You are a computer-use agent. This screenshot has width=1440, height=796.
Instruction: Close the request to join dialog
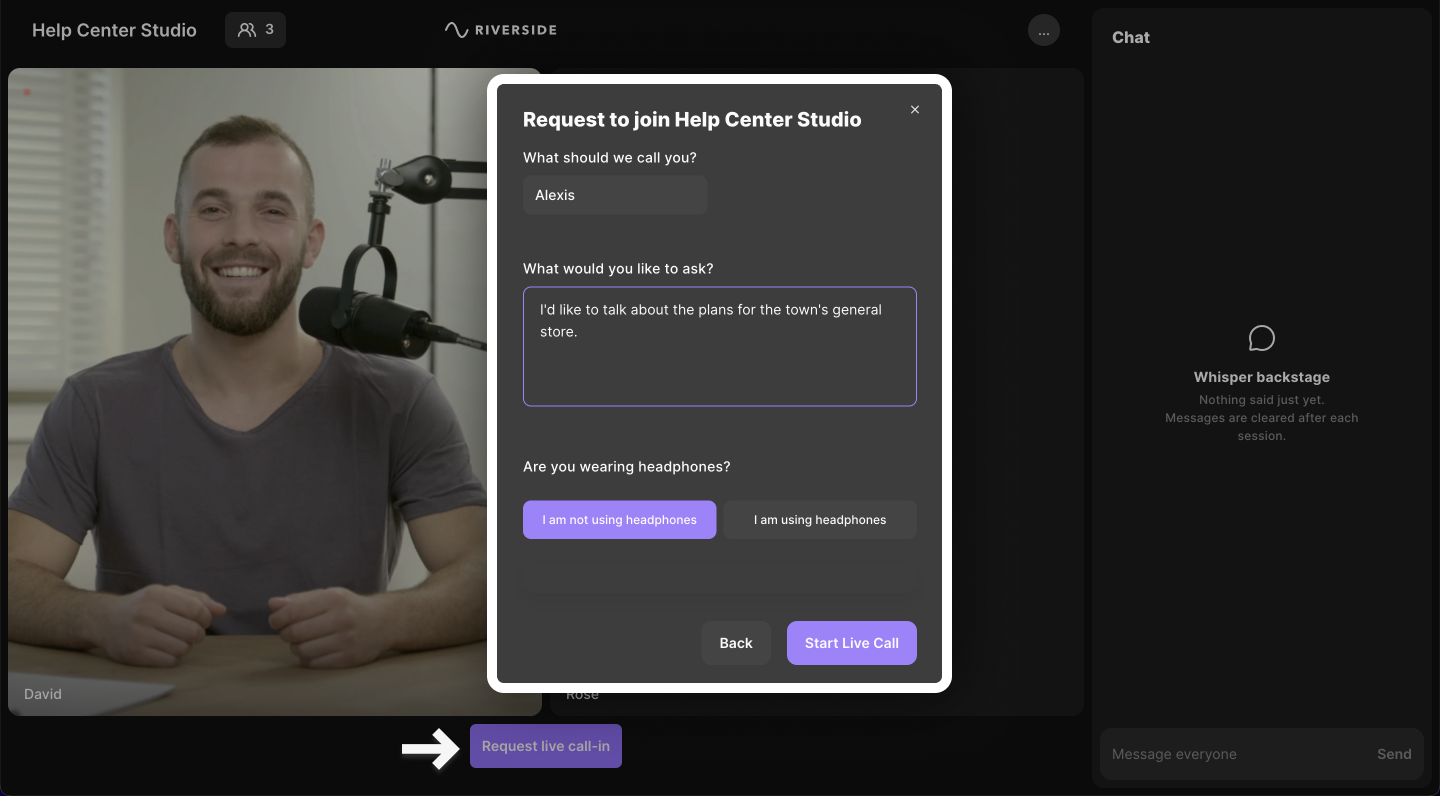(914, 110)
